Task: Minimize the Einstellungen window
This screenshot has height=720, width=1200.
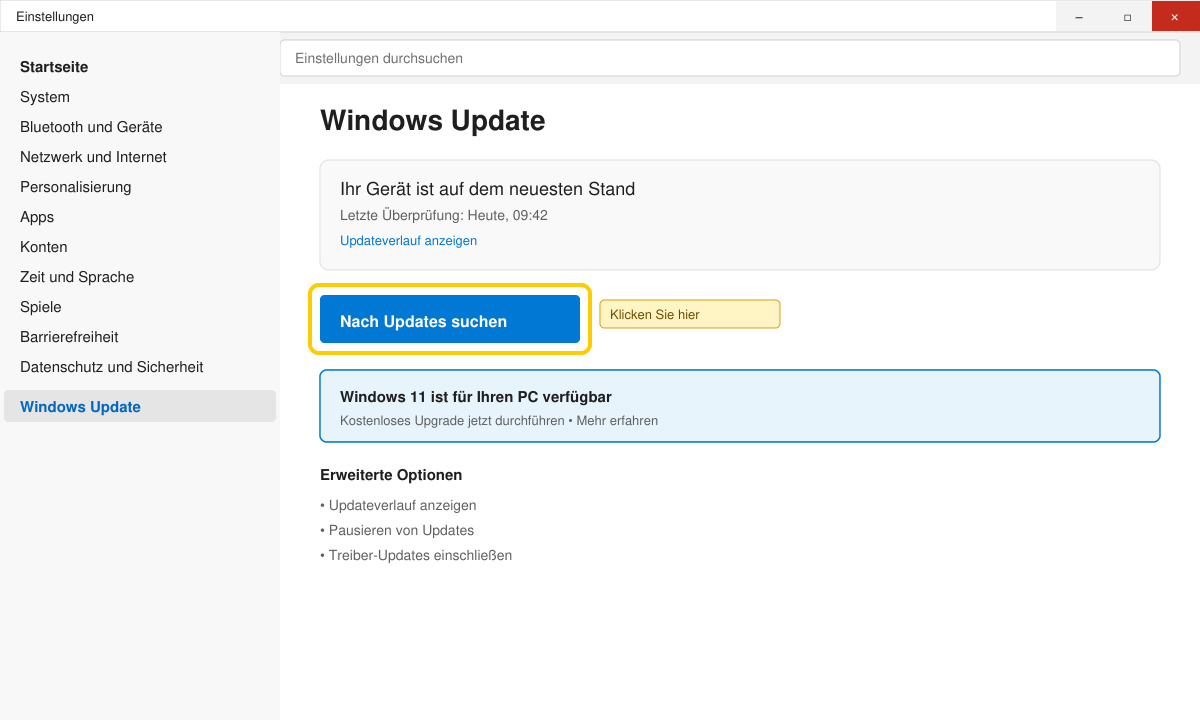Action: (1080, 16)
